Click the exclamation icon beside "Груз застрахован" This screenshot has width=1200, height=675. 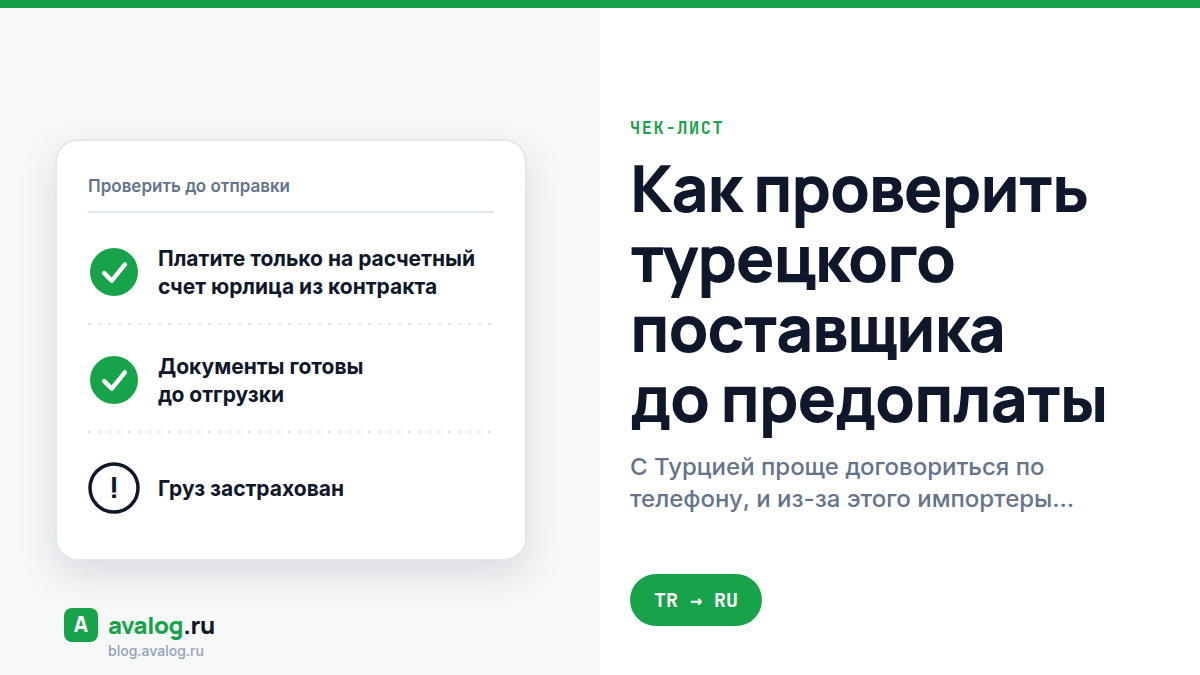click(x=114, y=488)
